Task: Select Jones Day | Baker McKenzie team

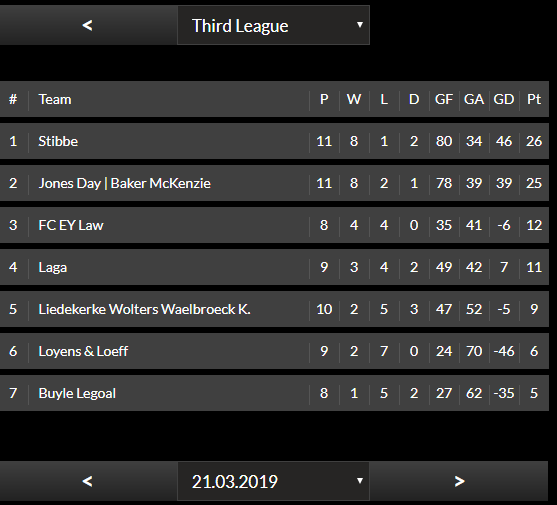Action: click(x=124, y=183)
